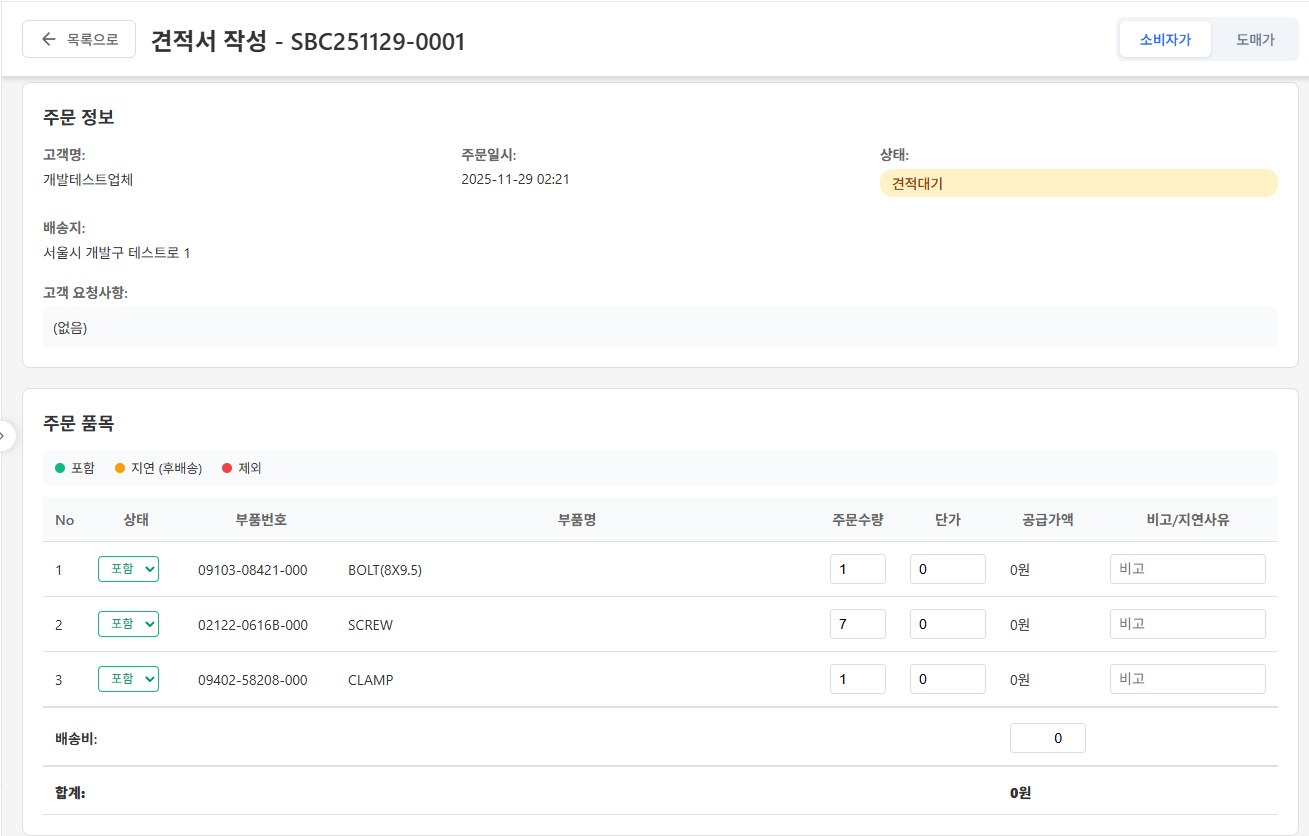1309x836 pixels.
Task: Expand the collapsed sidebar chevron
Action: point(5,436)
